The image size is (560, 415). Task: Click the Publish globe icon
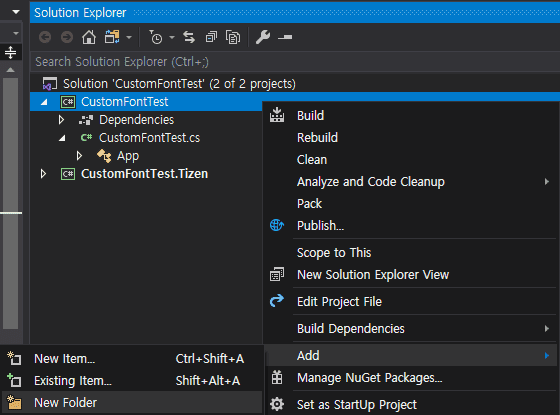277,225
